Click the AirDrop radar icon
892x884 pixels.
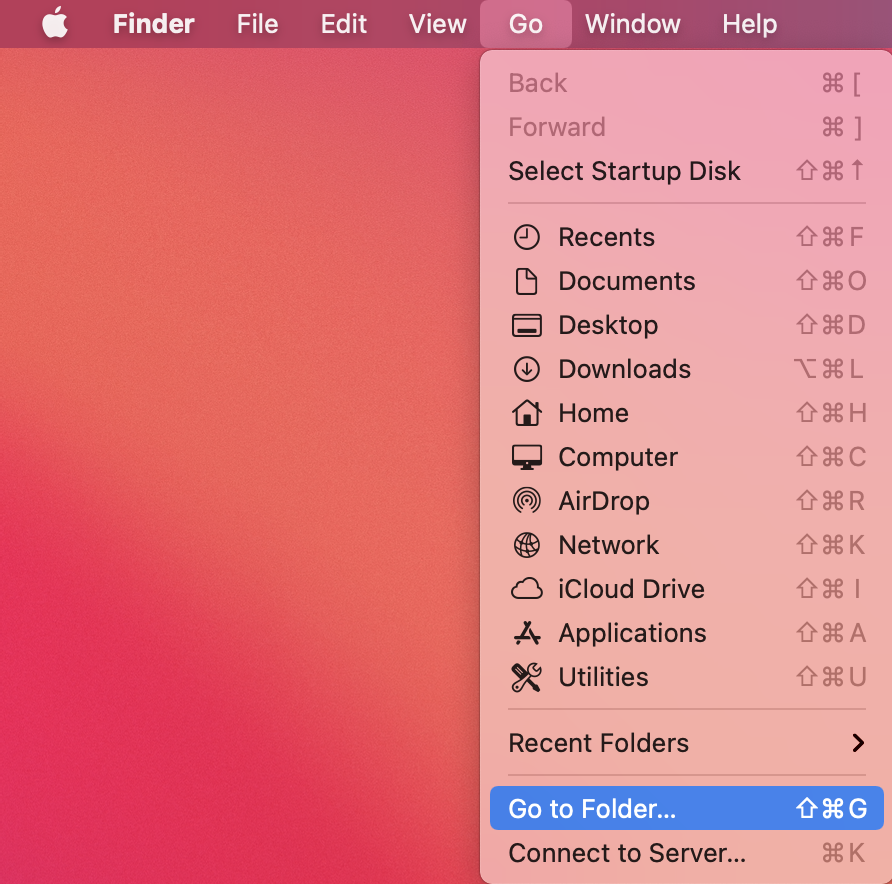[526, 501]
